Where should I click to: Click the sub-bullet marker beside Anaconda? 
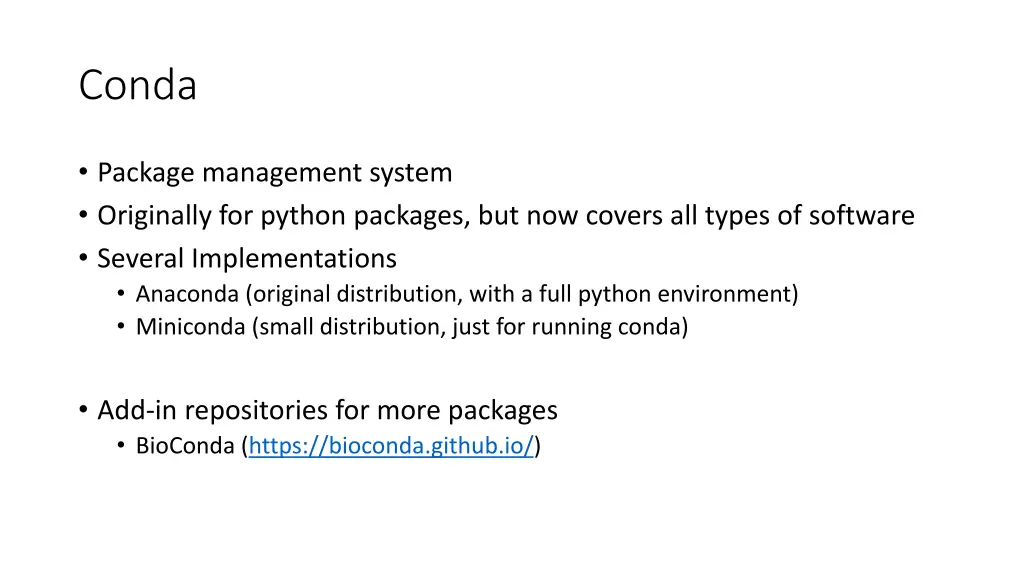coord(121,294)
